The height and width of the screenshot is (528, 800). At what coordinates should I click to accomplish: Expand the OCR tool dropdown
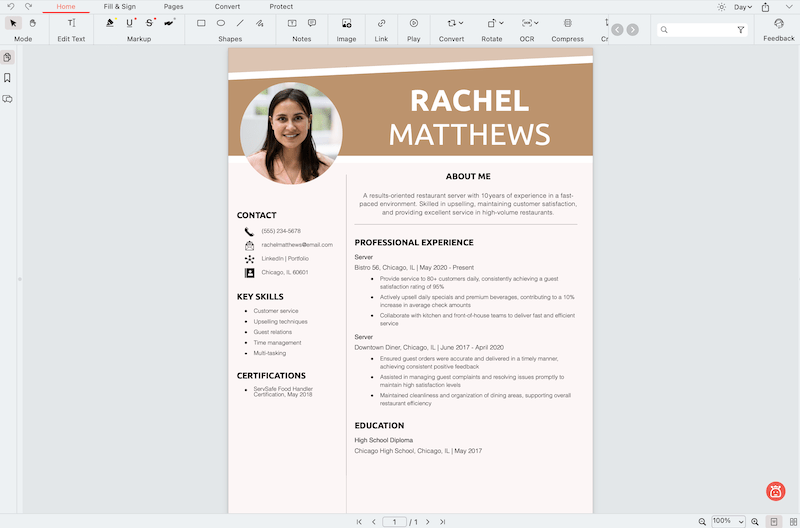536,23
